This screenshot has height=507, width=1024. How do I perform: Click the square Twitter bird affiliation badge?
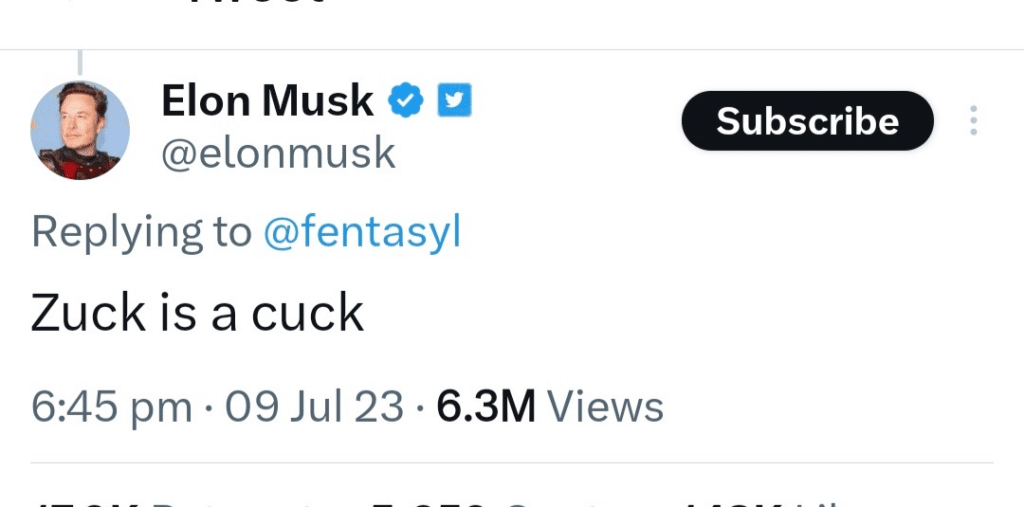[456, 100]
